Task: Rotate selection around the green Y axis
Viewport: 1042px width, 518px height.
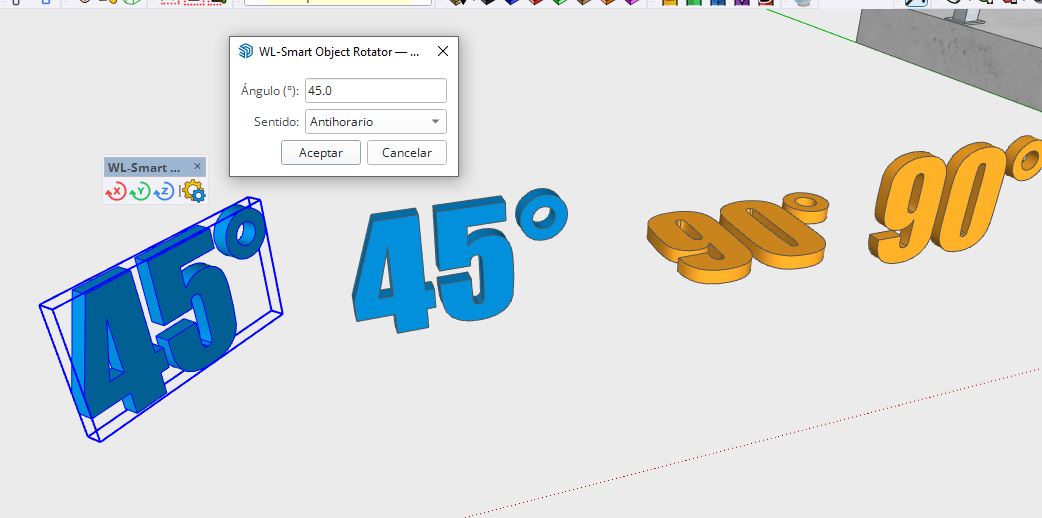Action: pyautogui.click(x=140, y=192)
